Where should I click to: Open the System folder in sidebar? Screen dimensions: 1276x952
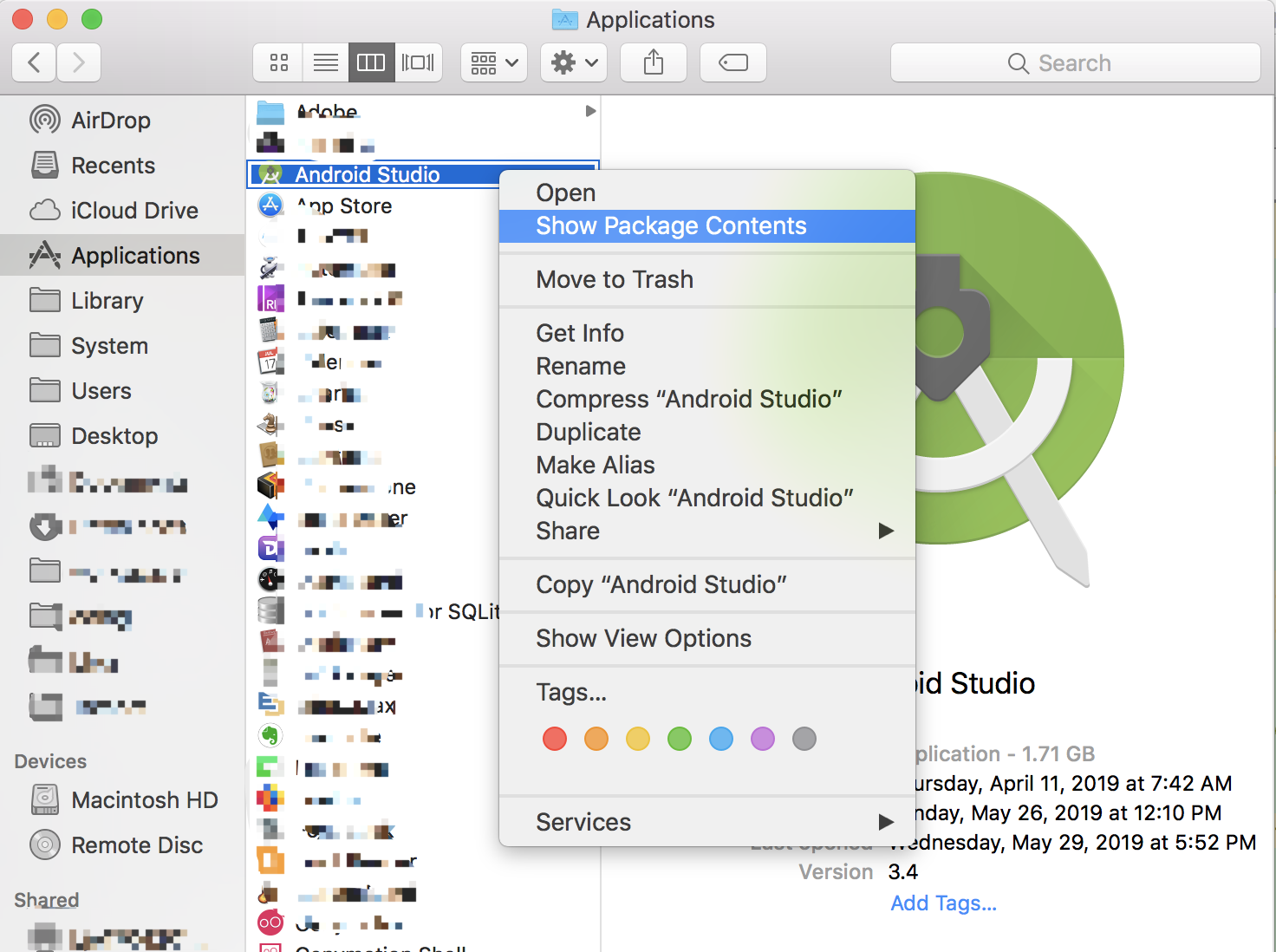point(122,345)
